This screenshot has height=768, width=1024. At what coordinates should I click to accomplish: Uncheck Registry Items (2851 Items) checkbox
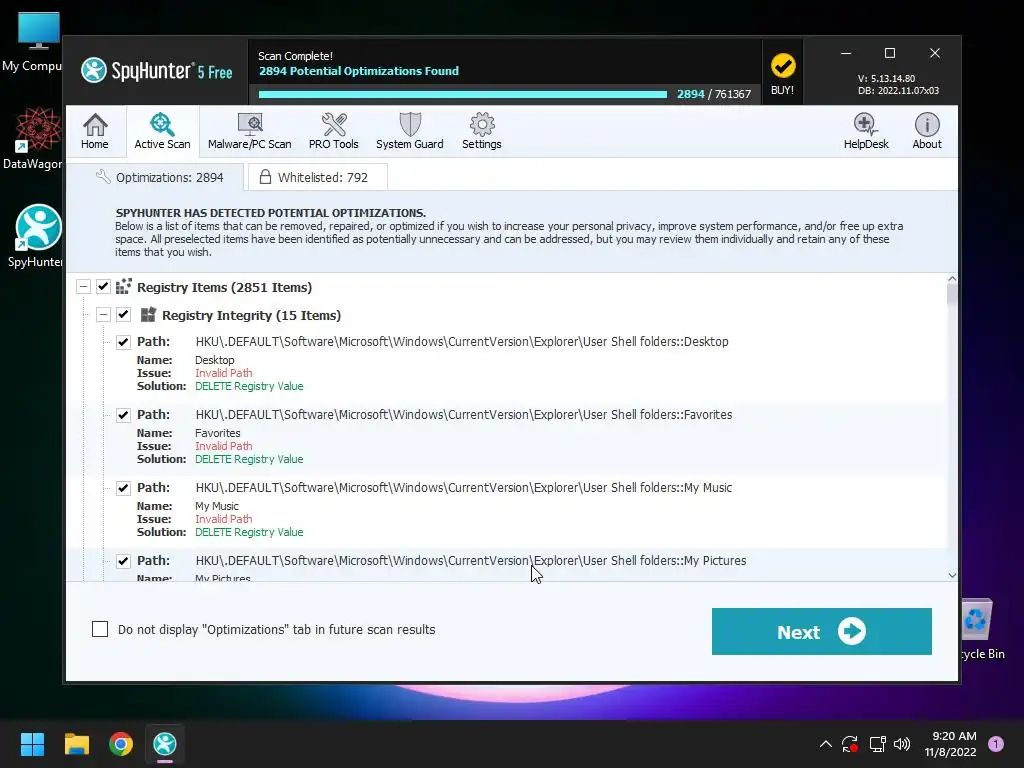coord(103,287)
